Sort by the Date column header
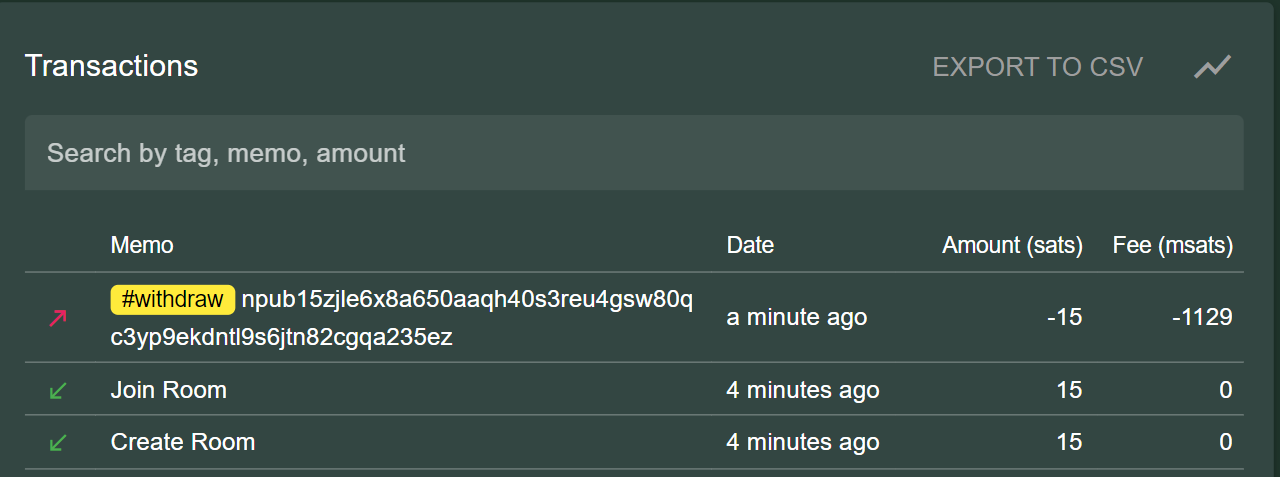 coord(750,245)
